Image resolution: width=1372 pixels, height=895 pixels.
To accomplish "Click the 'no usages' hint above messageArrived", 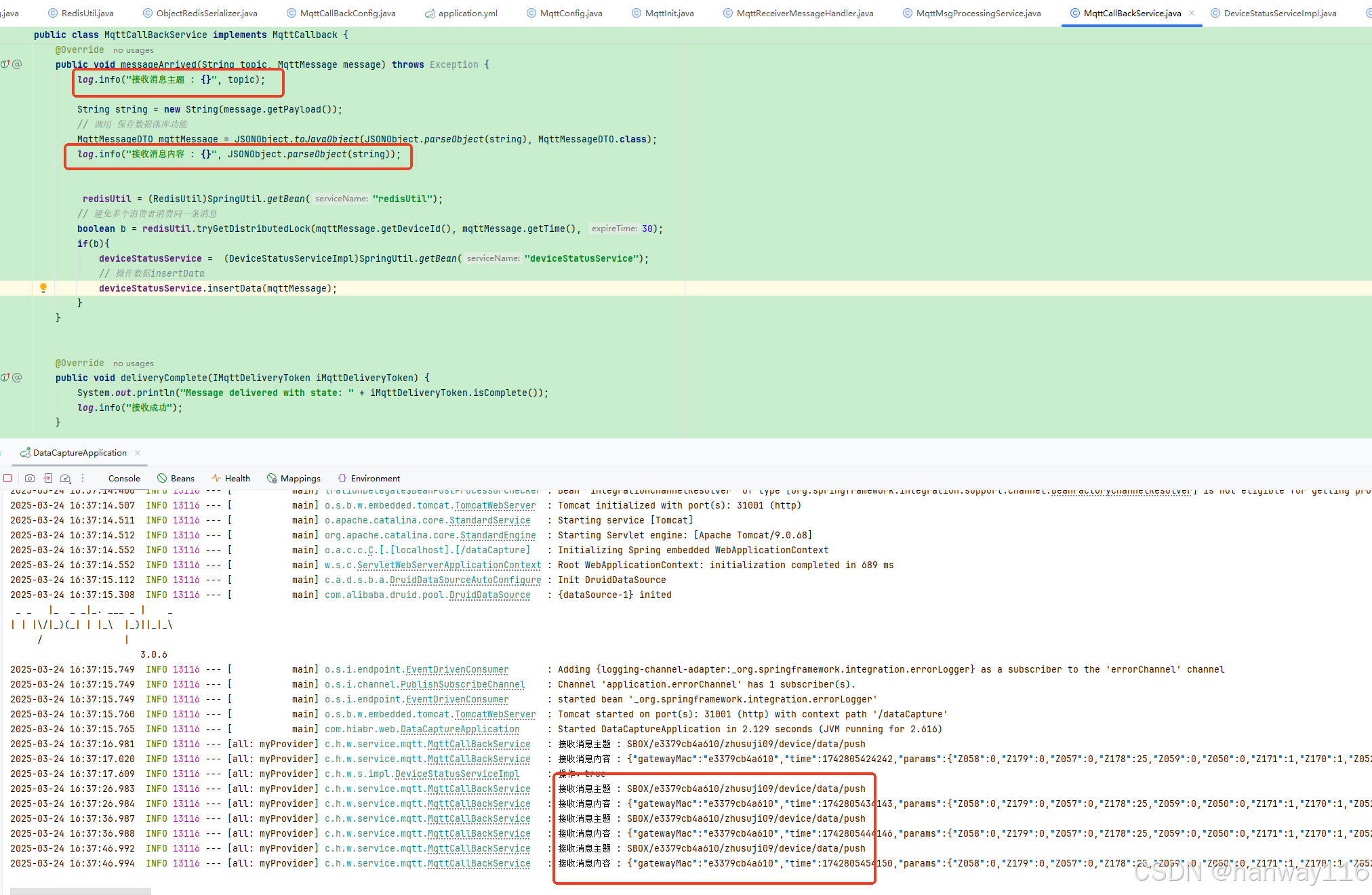I will click(x=133, y=49).
